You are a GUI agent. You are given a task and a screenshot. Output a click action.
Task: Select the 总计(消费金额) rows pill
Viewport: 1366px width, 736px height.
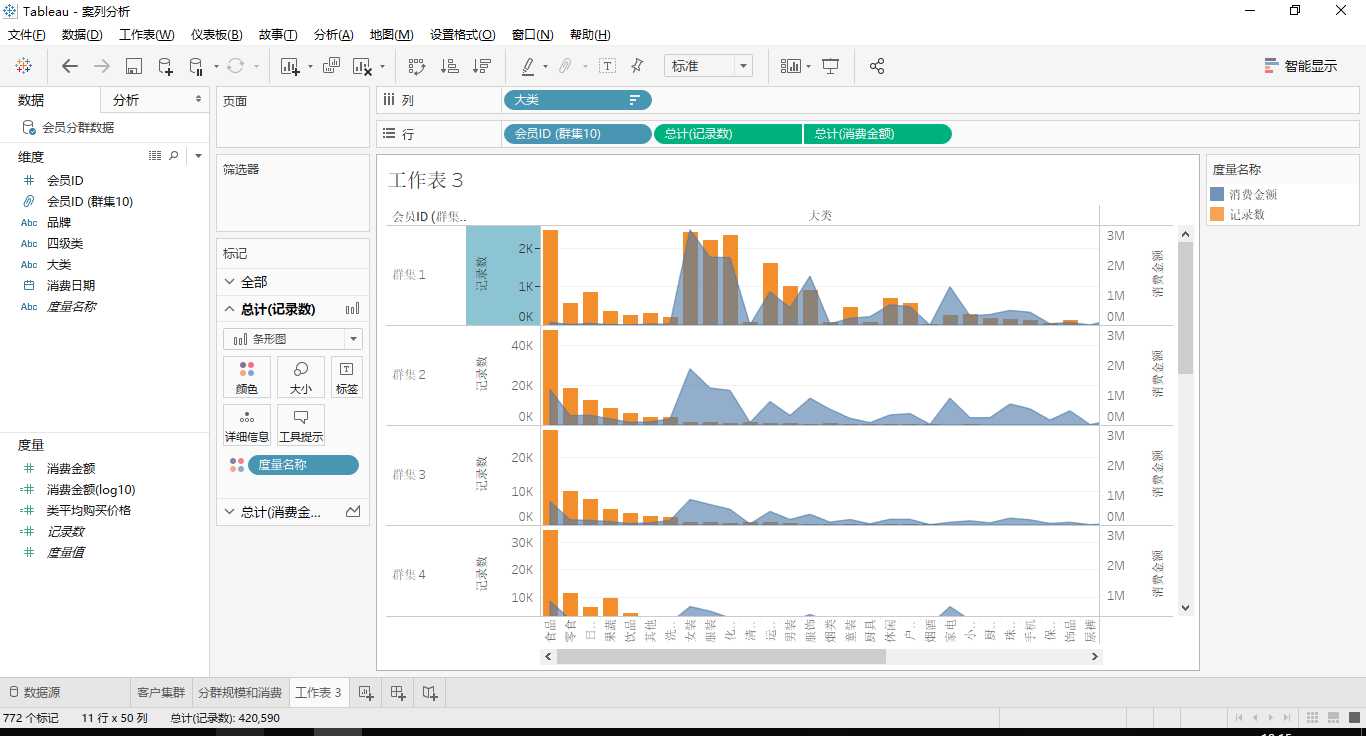(877, 134)
